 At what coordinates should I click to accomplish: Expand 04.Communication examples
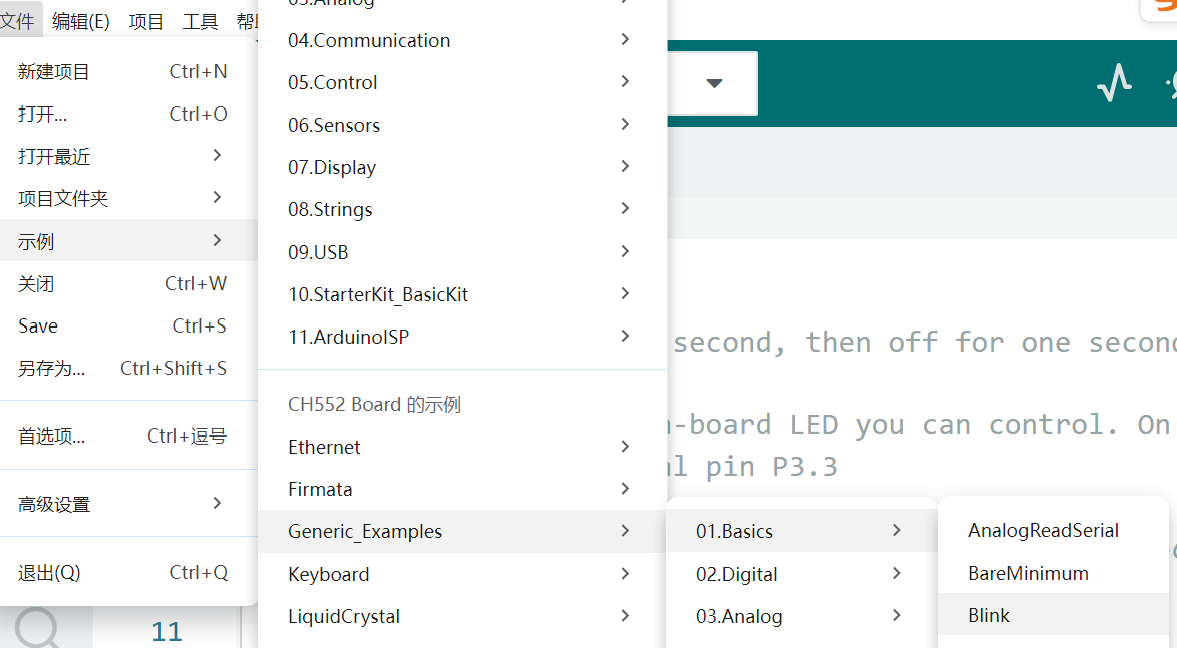[x=462, y=40]
